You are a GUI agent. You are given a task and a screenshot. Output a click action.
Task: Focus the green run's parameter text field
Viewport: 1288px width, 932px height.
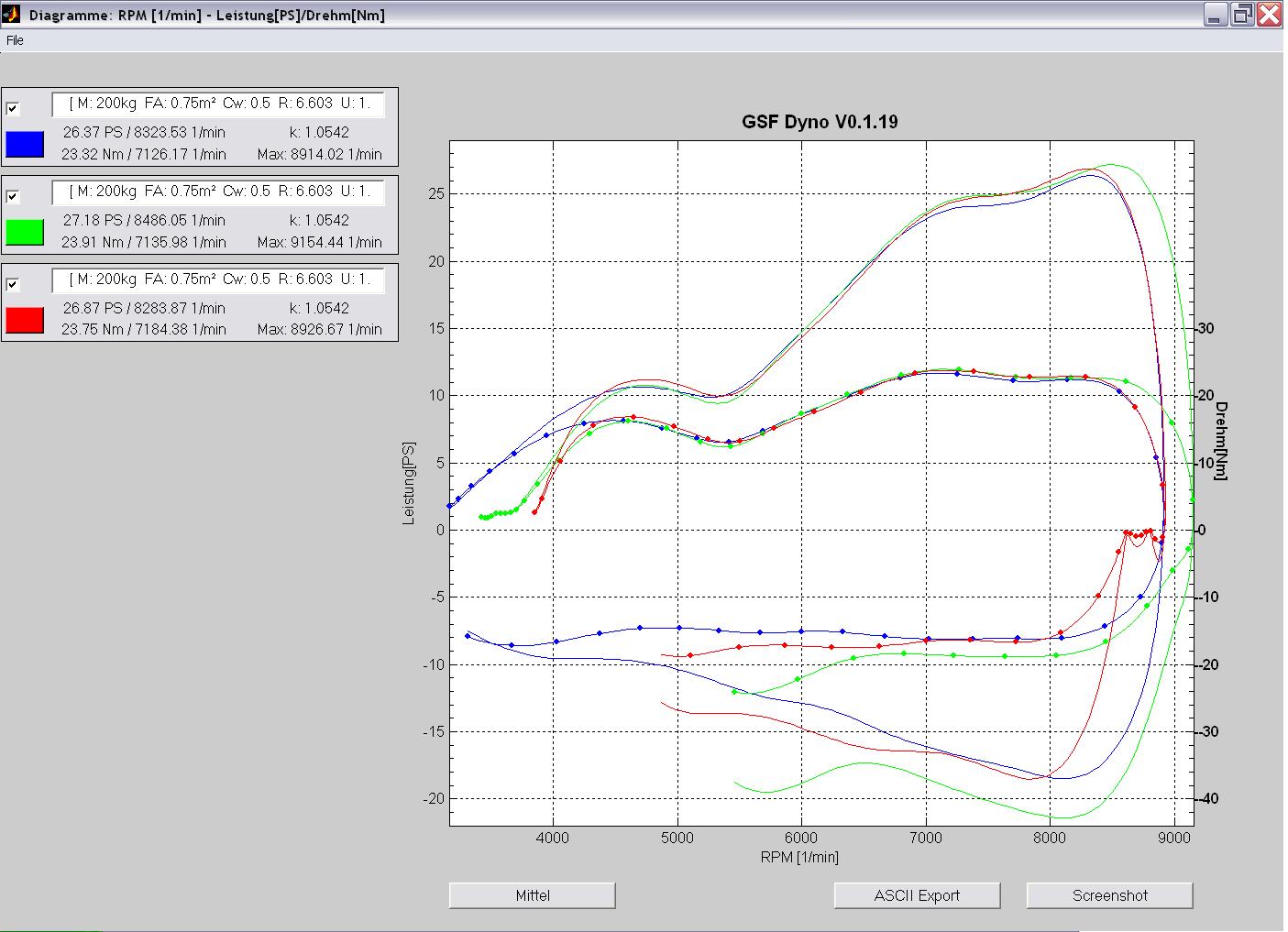tap(218, 192)
